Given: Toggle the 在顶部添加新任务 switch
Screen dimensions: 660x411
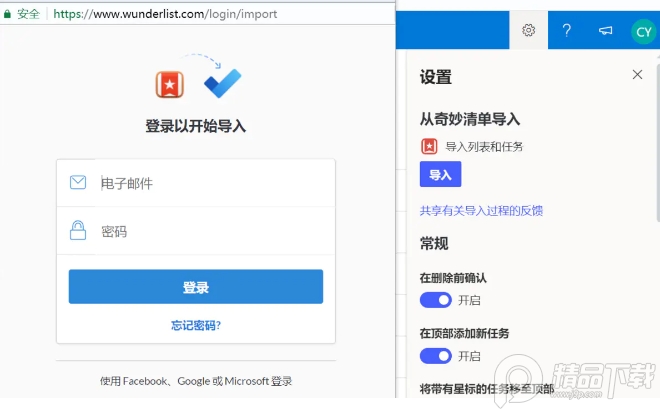Looking at the screenshot, I should point(436,356).
